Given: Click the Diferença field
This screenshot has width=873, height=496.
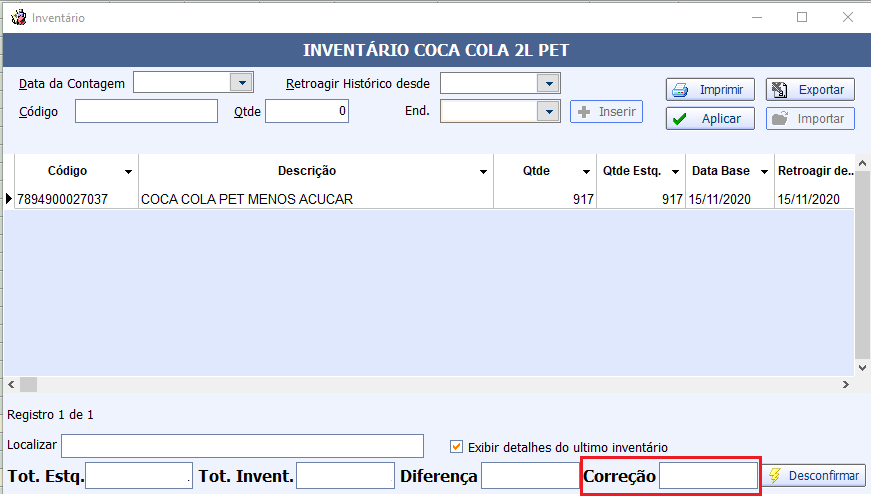Looking at the screenshot, I should coord(530,476).
